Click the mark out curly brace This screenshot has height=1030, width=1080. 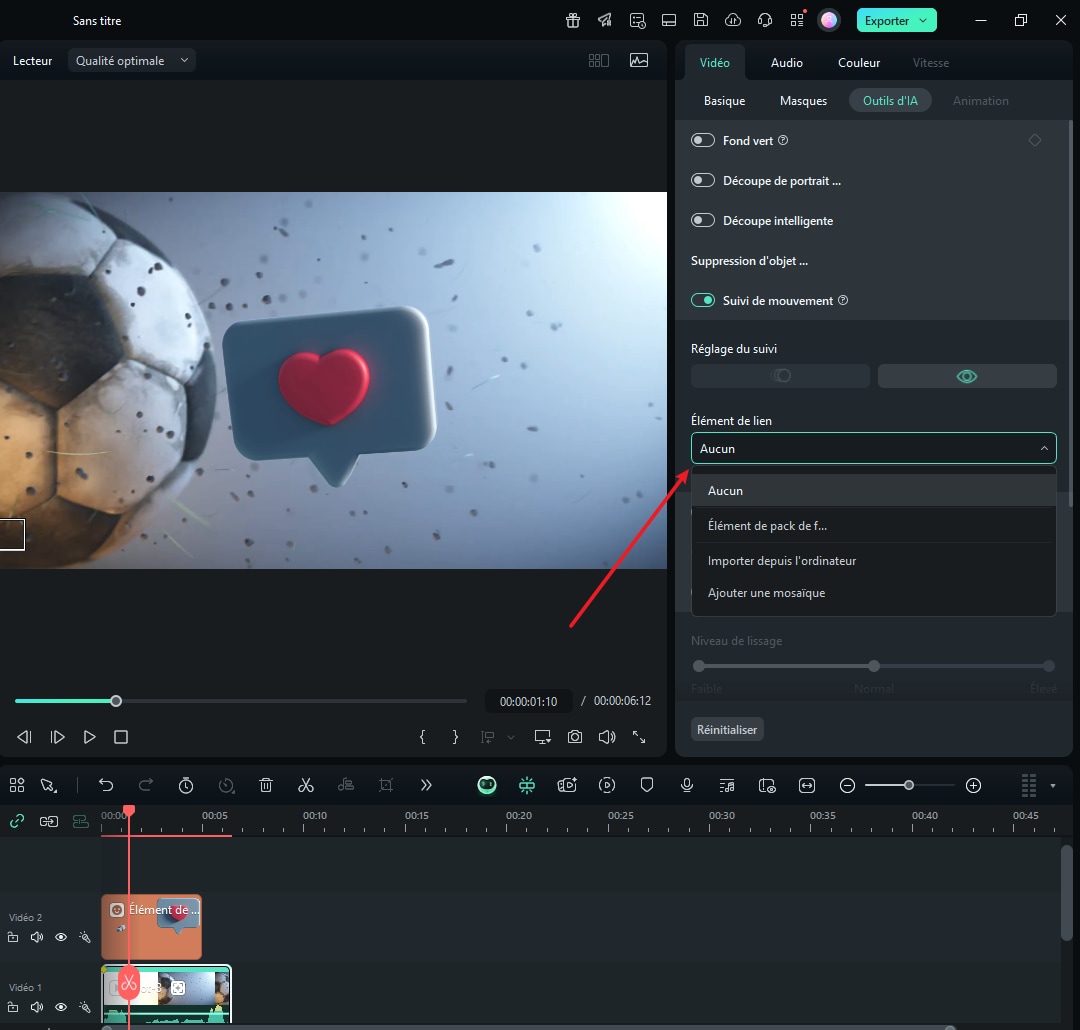pyautogui.click(x=455, y=737)
